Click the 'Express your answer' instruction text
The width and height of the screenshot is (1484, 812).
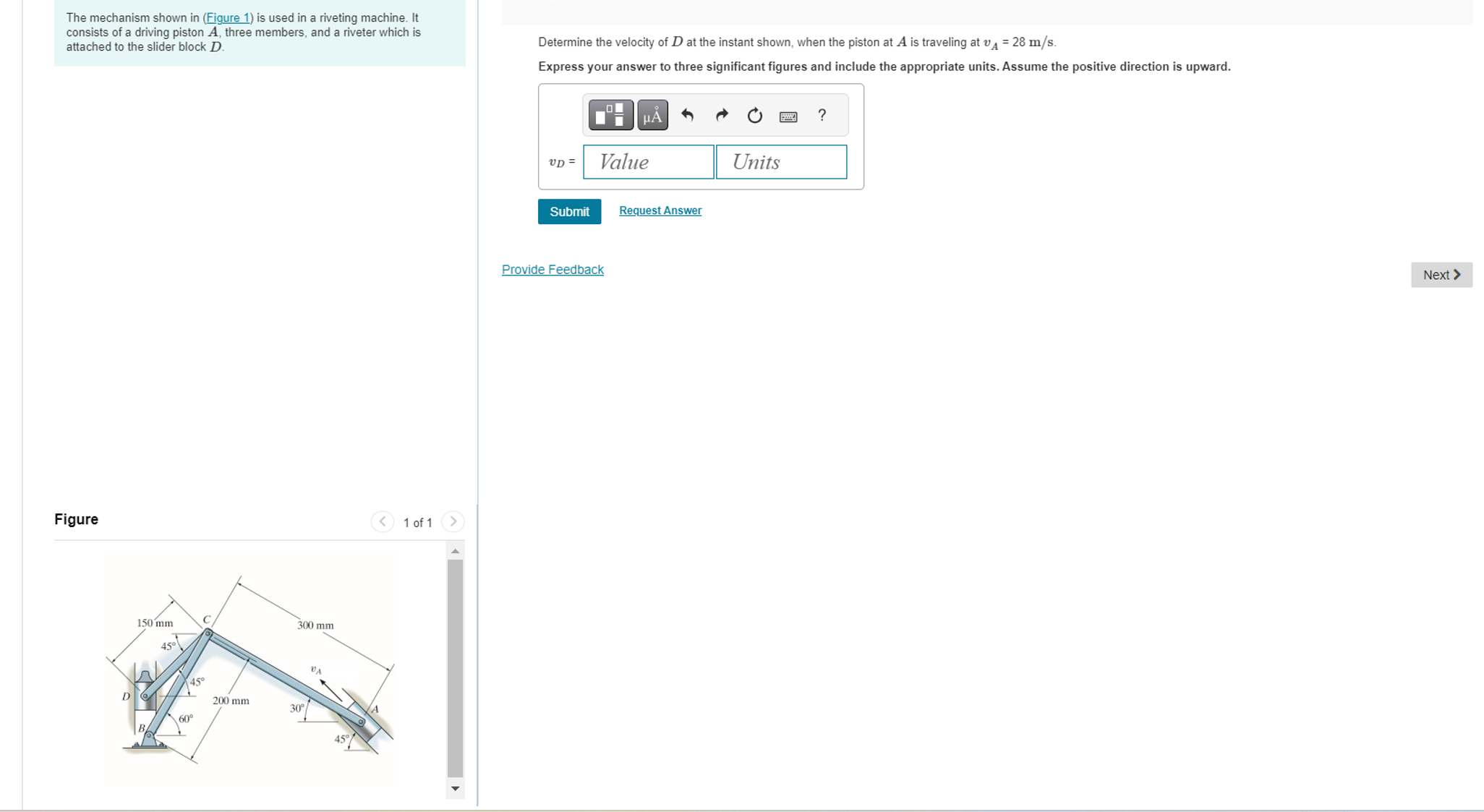(884, 67)
